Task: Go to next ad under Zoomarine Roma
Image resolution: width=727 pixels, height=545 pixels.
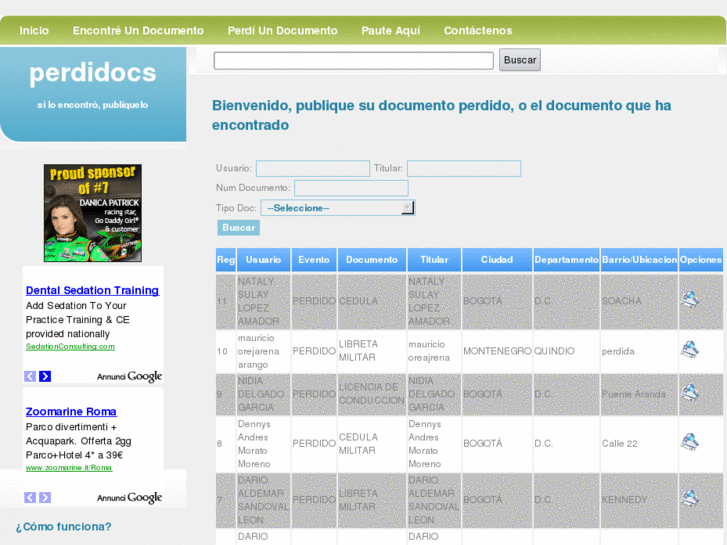Action: [x=45, y=498]
